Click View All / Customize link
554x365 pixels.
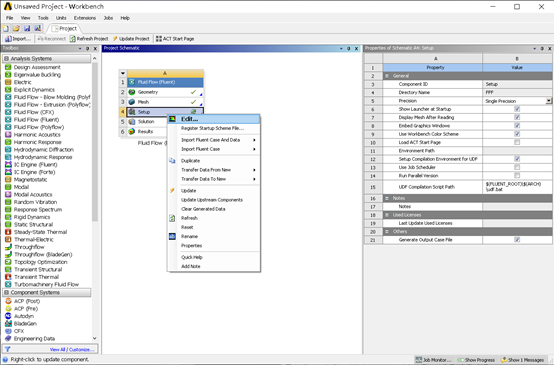[x=72, y=349]
